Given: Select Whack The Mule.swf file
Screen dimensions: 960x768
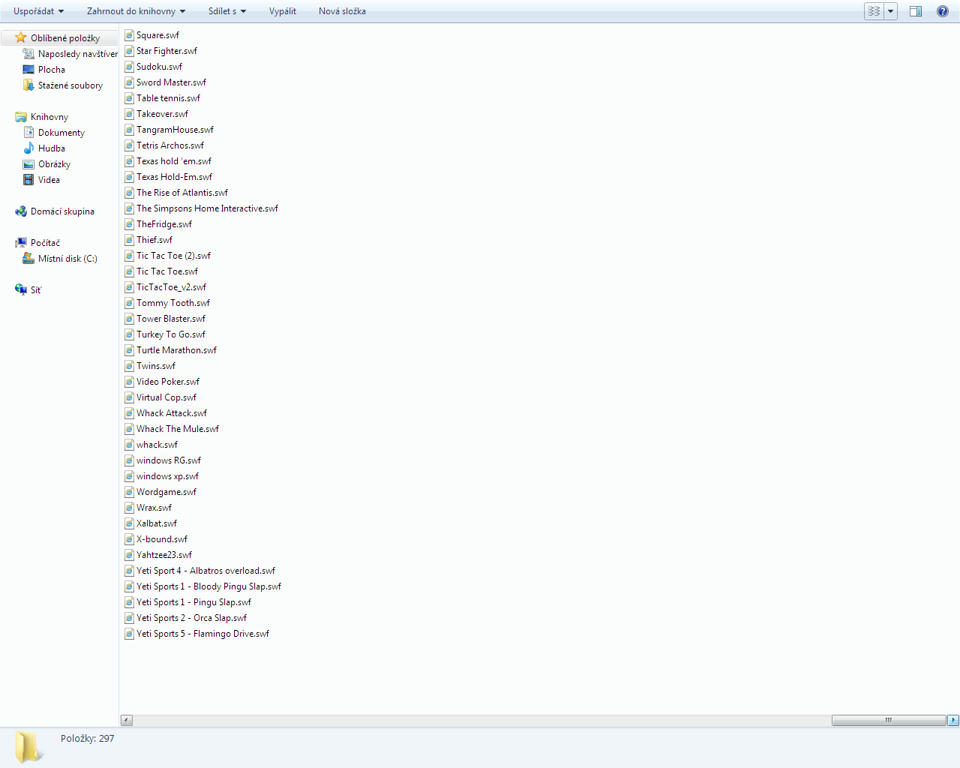Looking at the screenshot, I should [x=178, y=429].
